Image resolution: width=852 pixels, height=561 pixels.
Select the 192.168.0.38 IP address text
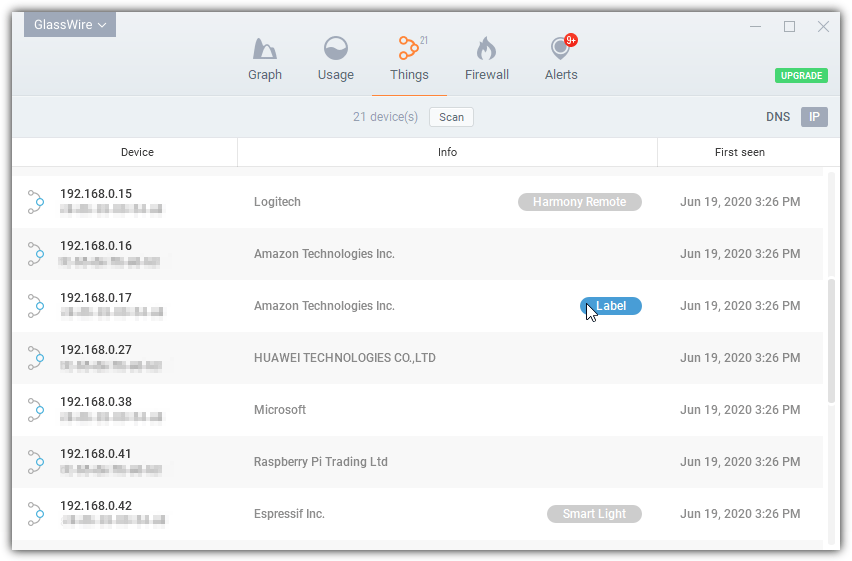(x=96, y=402)
